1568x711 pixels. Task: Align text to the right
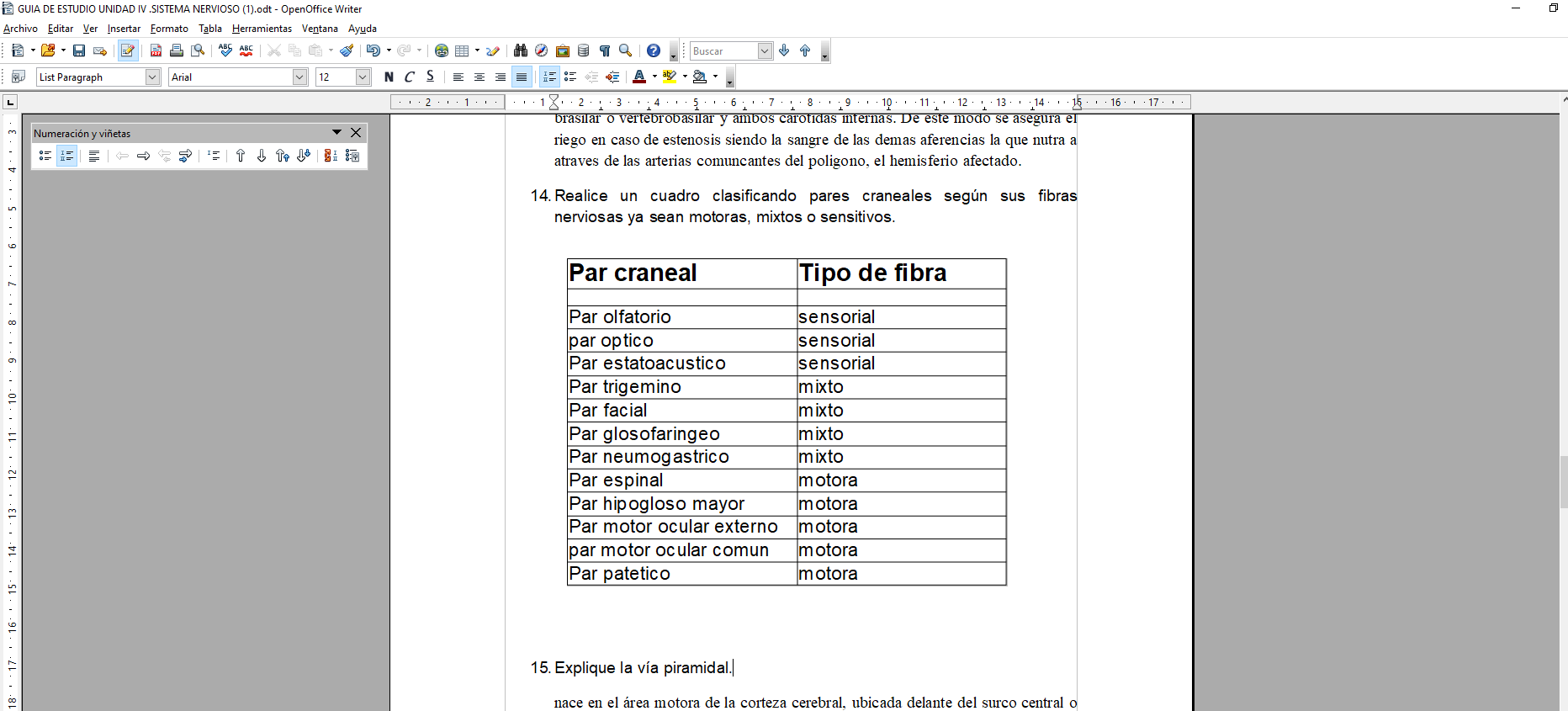(x=501, y=77)
